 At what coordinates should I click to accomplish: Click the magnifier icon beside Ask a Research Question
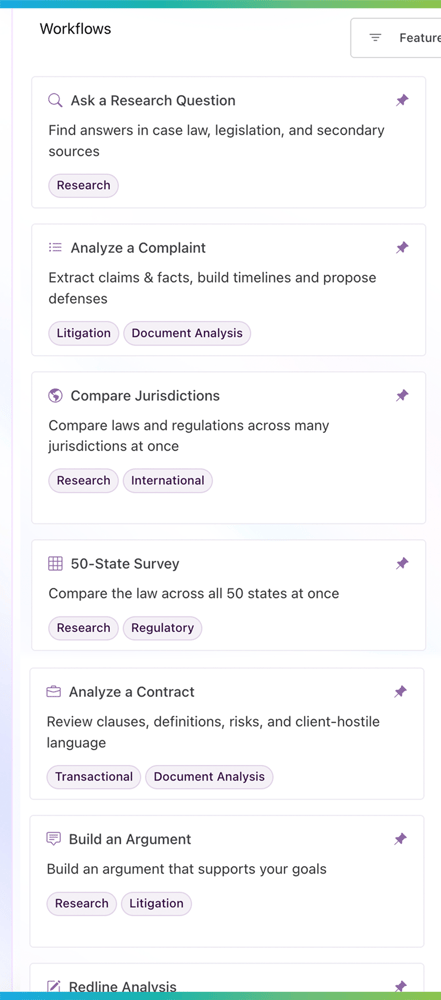pos(56,100)
